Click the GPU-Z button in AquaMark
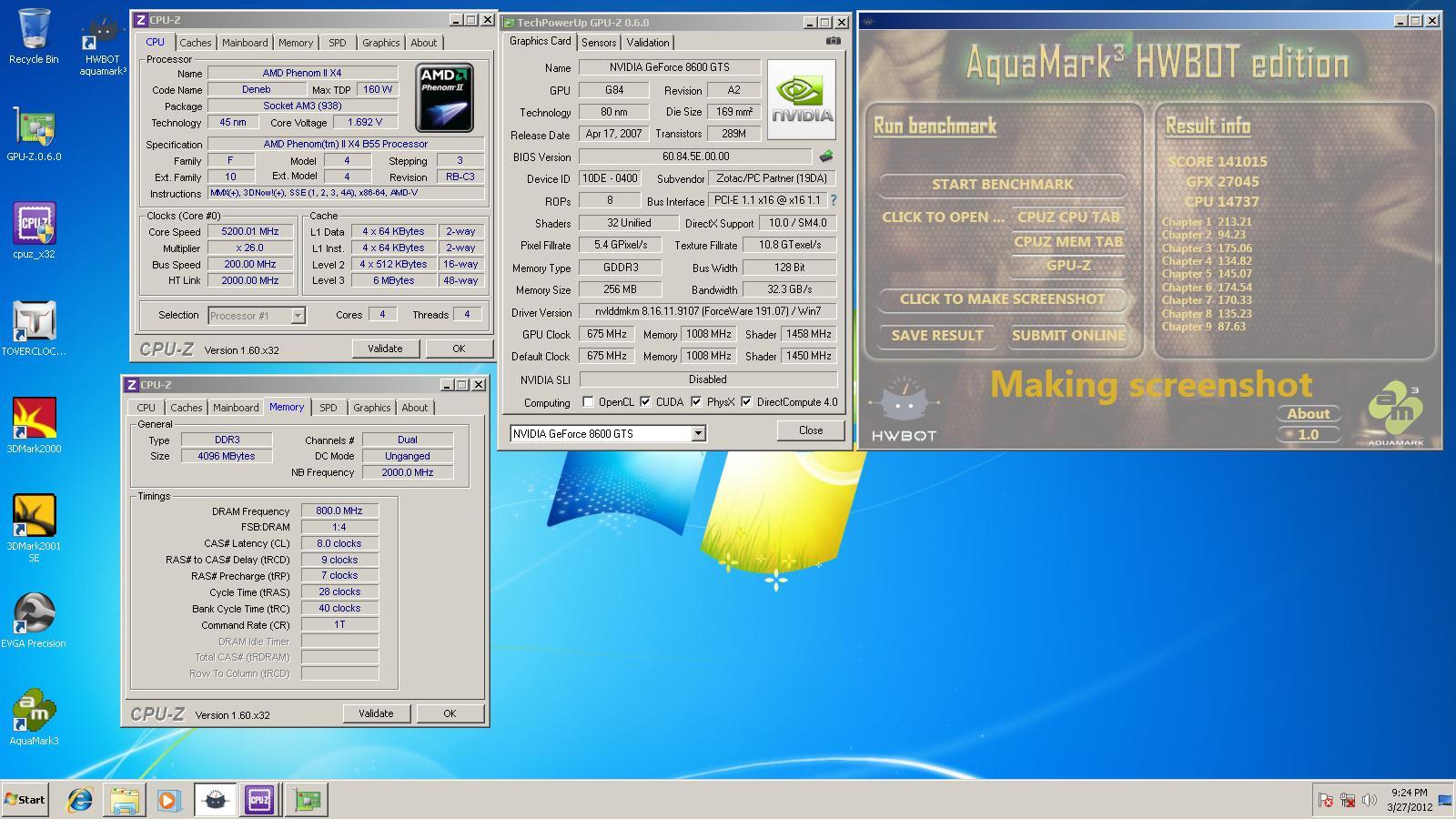Viewport: 1456px width, 819px height. pyautogui.click(x=1068, y=266)
